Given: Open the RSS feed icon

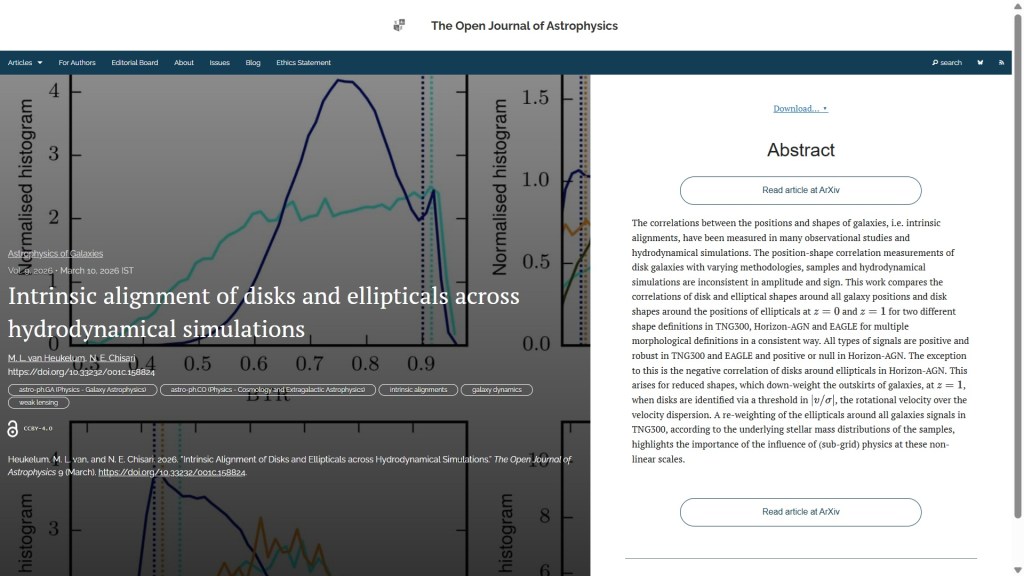Looking at the screenshot, I should [x=1001, y=63].
